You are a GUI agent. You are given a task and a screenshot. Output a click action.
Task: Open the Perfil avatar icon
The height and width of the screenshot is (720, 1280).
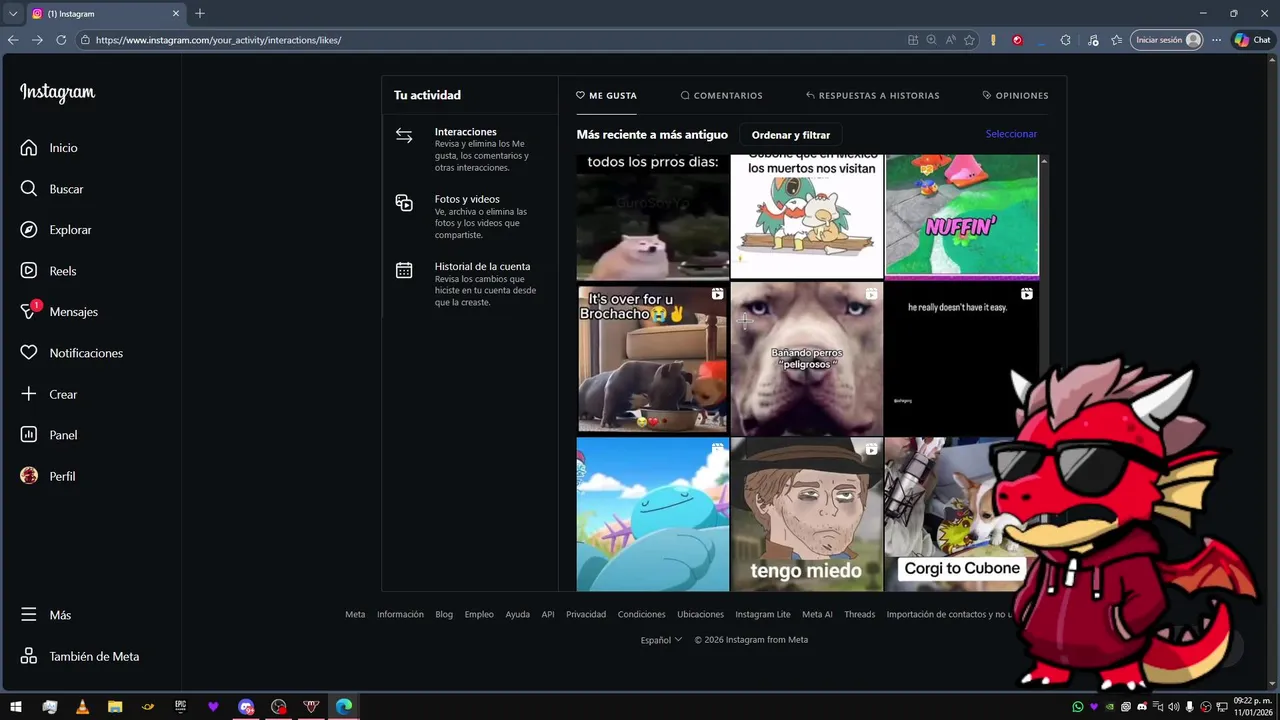click(x=29, y=476)
